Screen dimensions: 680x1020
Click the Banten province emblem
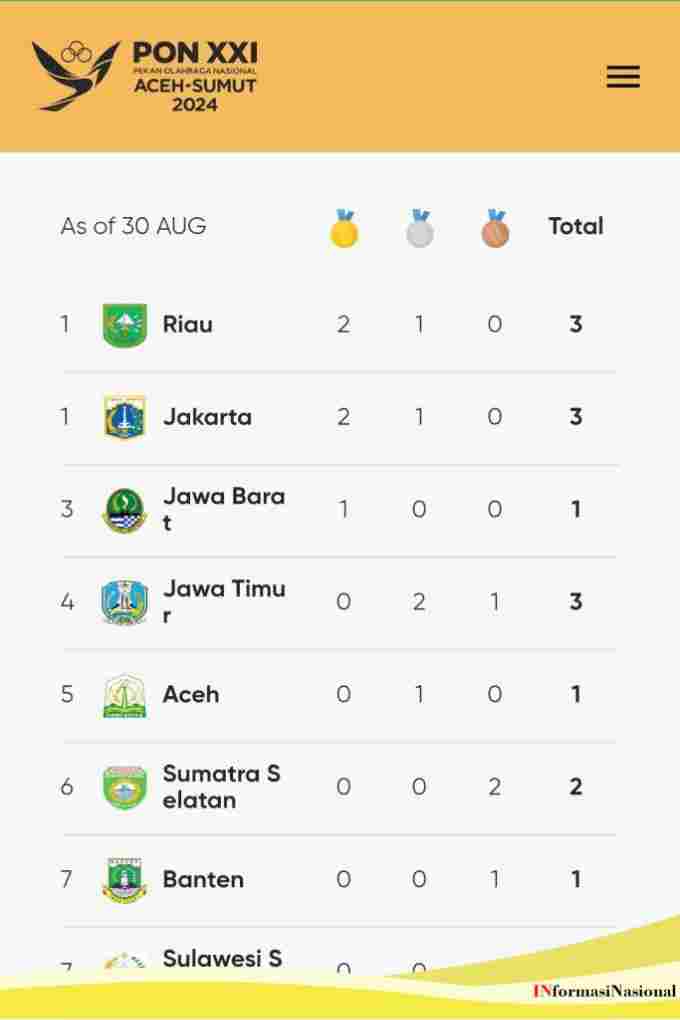(x=125, y=880)
